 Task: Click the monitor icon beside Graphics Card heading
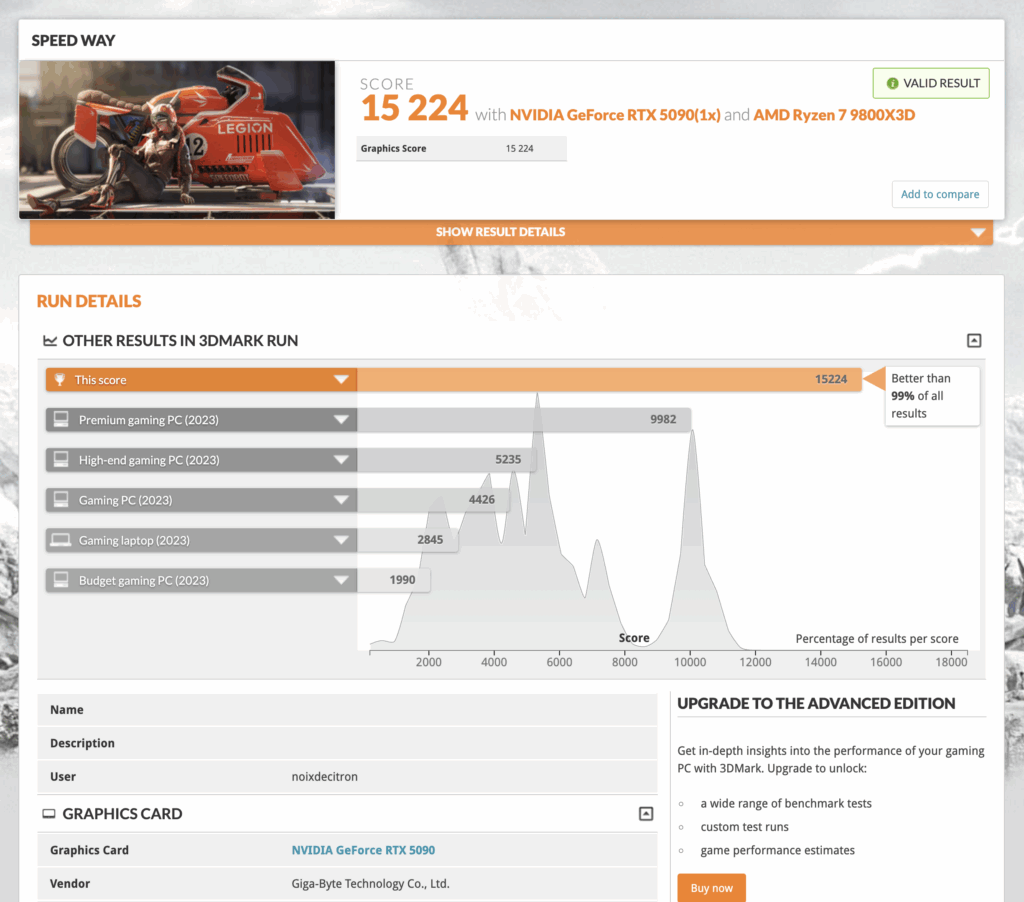pyautogui.click(x=49, y=814)
